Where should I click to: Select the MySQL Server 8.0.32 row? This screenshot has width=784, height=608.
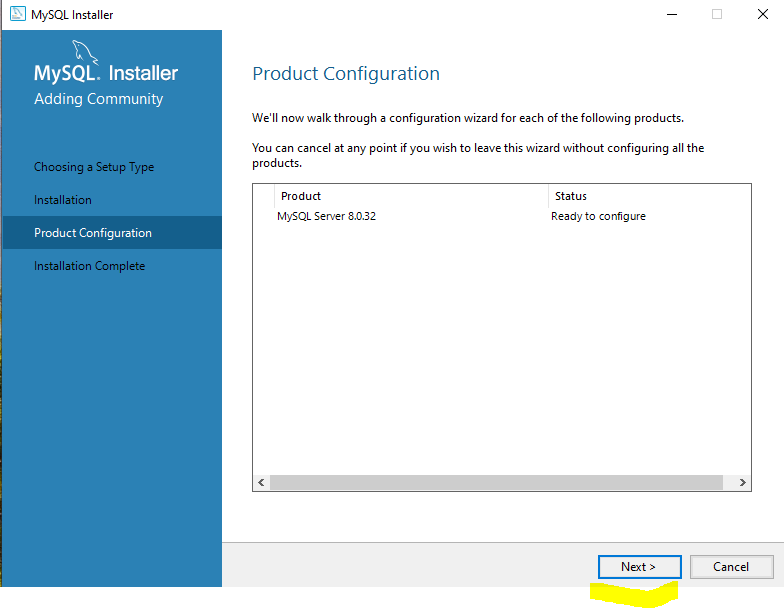tap(502, 216)
